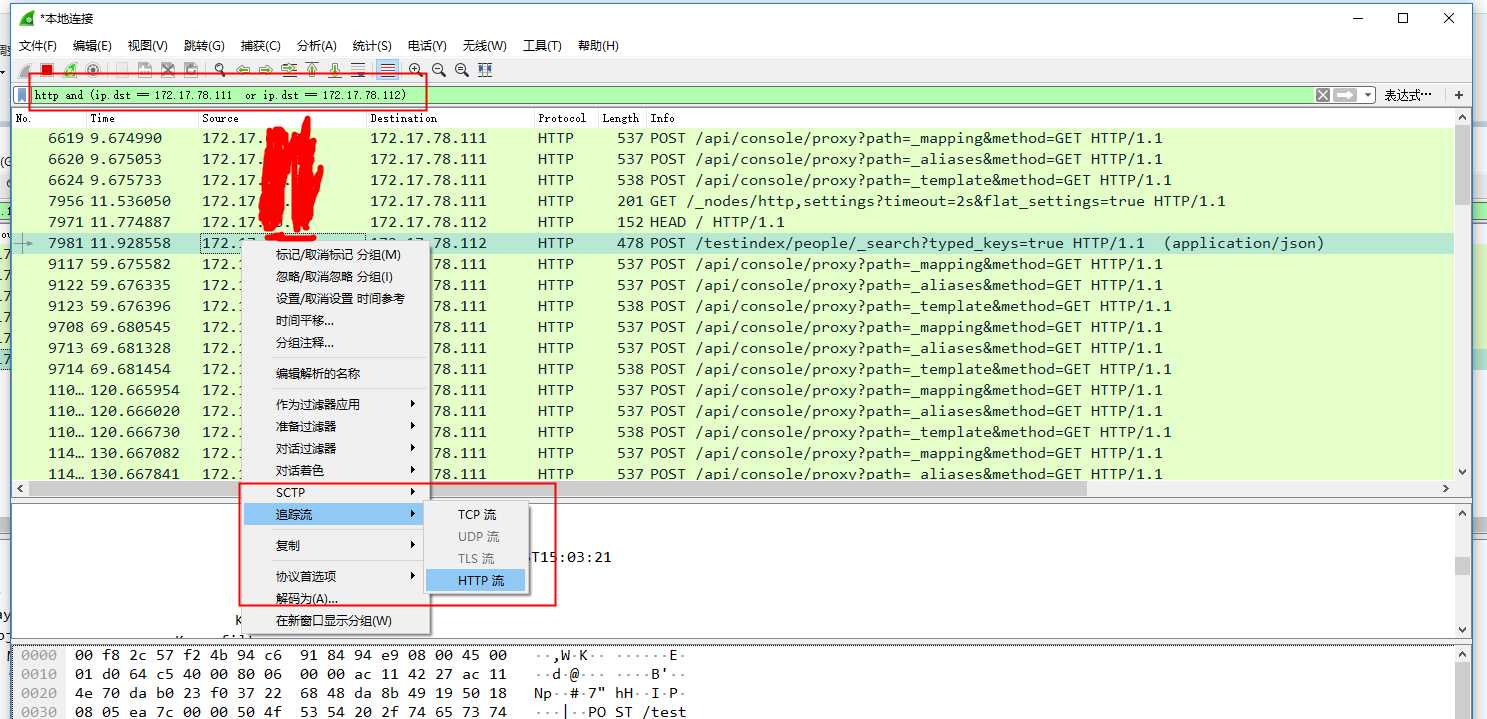Choose 标记/取消标记 分组(M) in context menu
Image resolution: width=1487 pixels, height=719 pixels.
coord(337,255)
